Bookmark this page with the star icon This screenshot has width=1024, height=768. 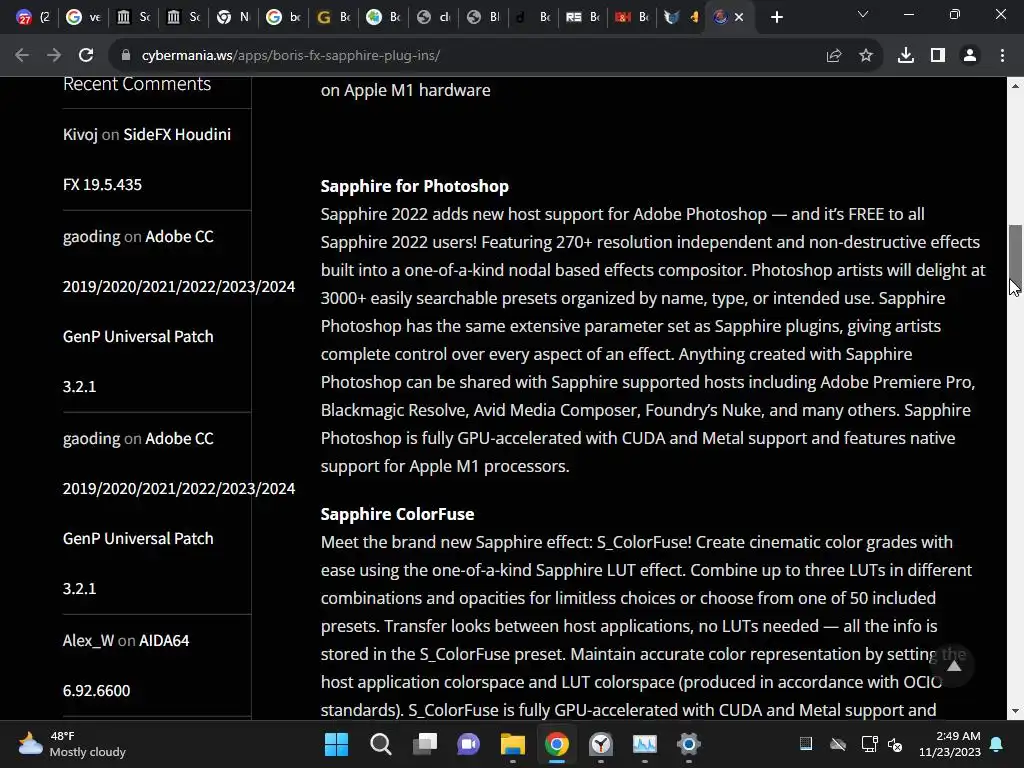pos(866,56)
